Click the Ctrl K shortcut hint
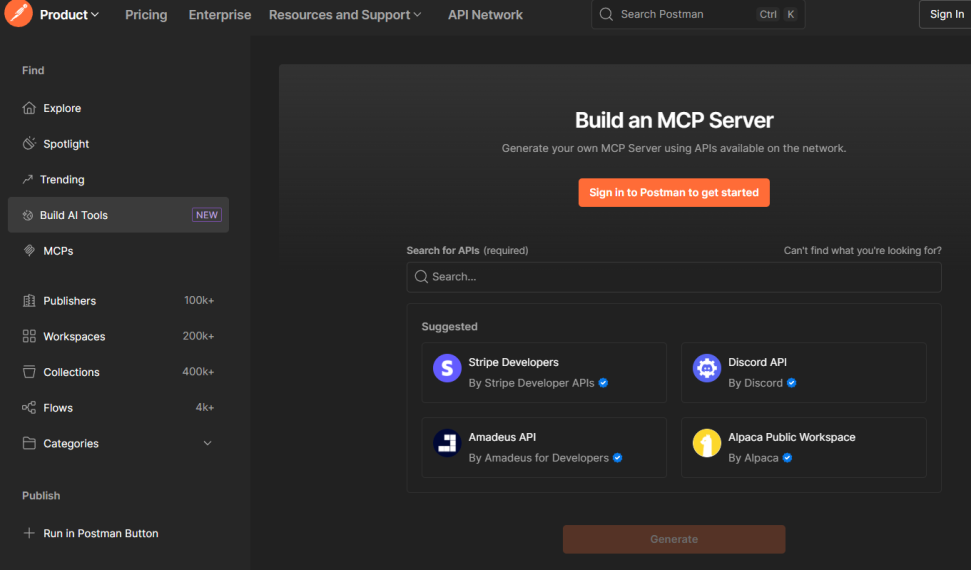This screenshot has width=971, height=570. point(777,14)
